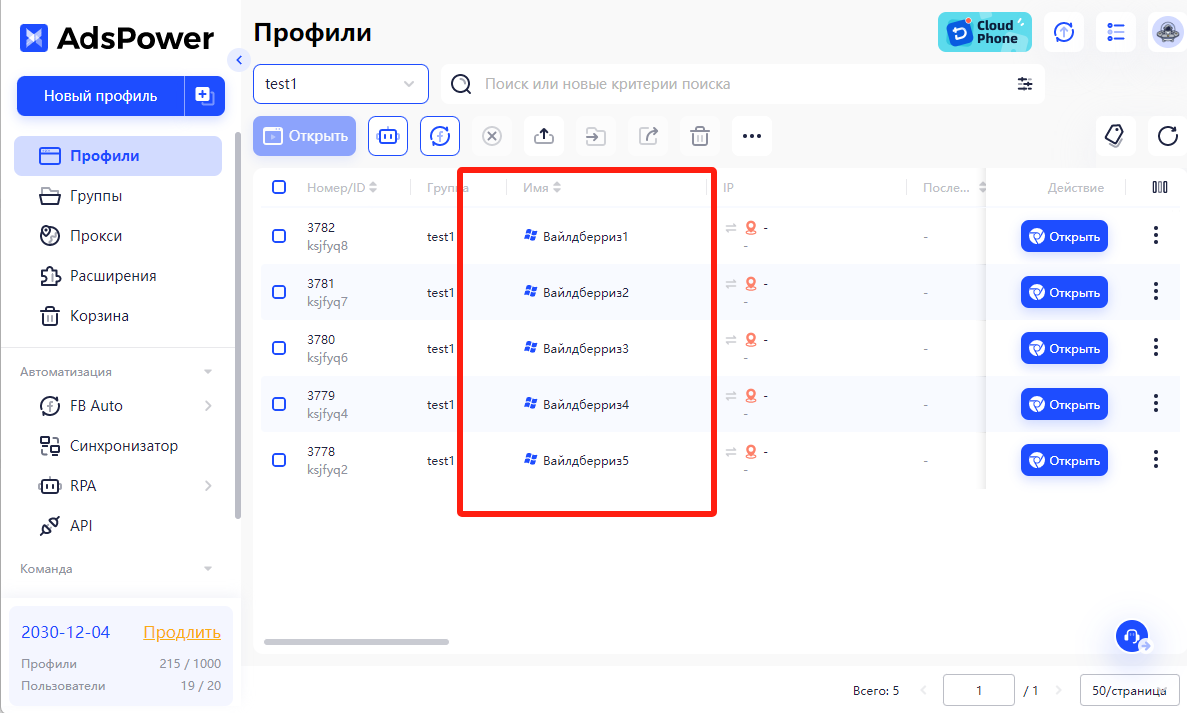
Task: Open search filter settings icon
Action: tap(1024, 84)
